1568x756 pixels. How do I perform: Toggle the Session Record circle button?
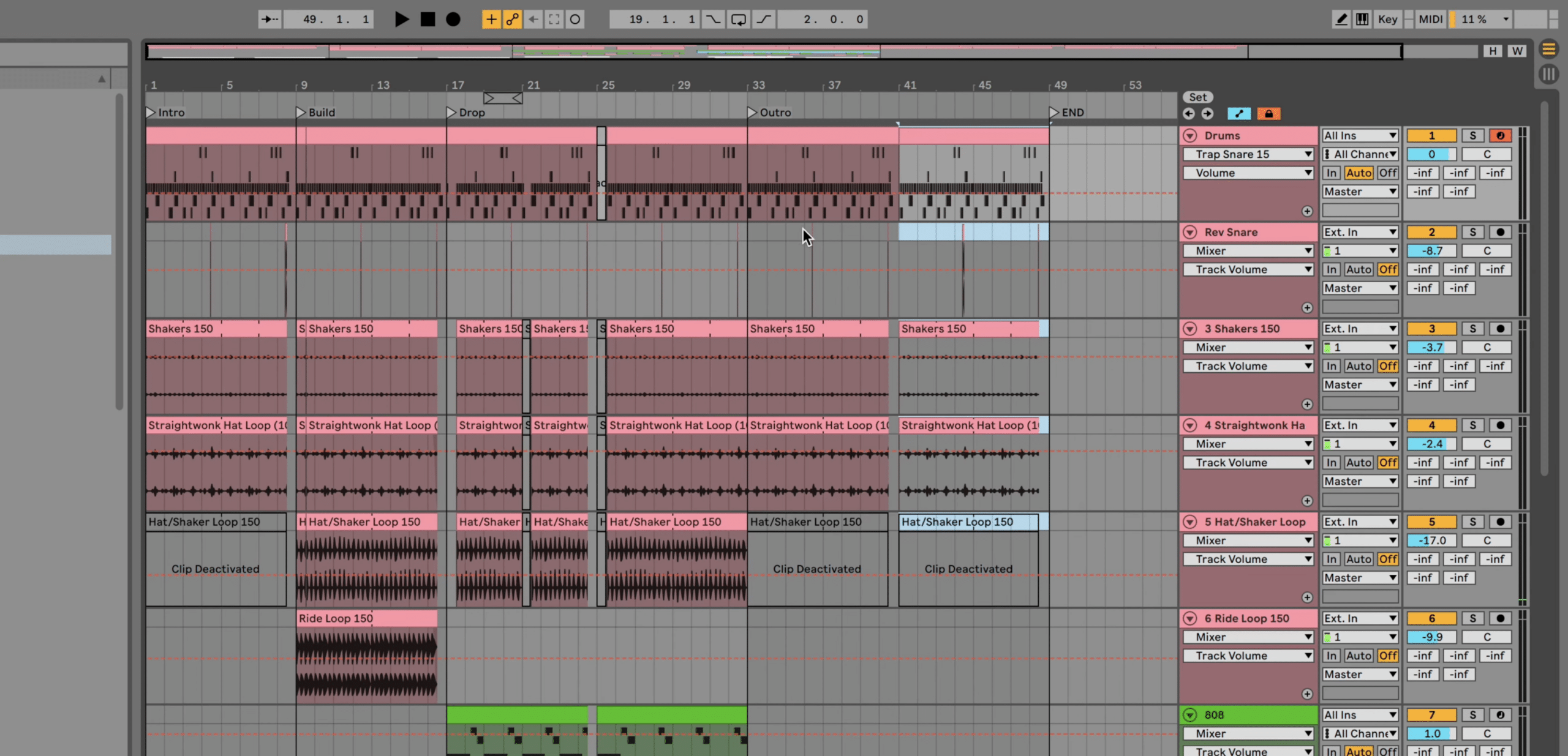tap(575, 20)
